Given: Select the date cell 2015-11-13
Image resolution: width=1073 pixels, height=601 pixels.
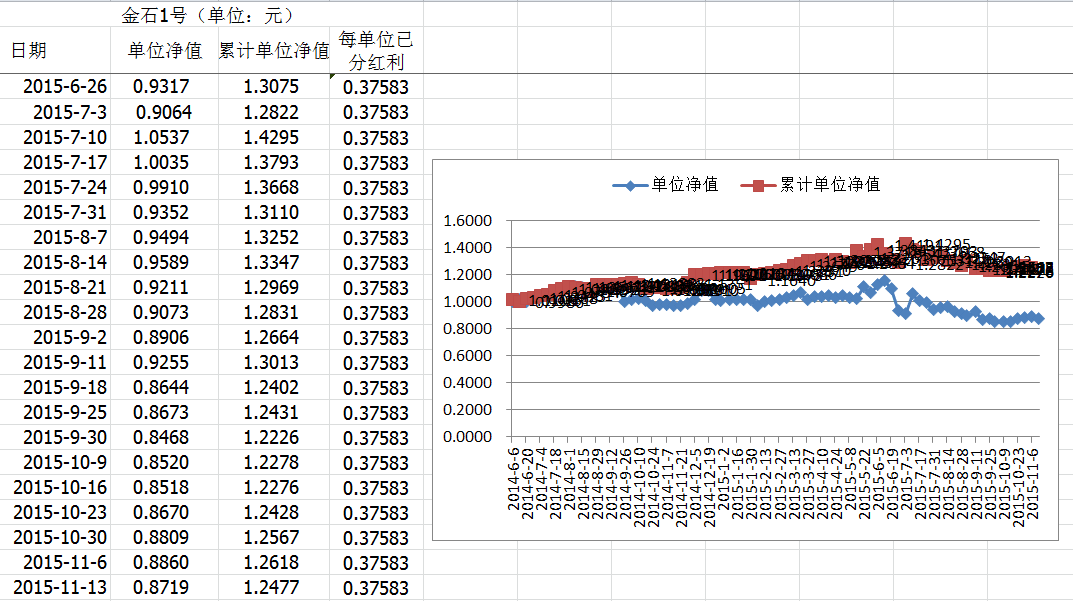Looking at the screenshot, I should pos(60,587).
